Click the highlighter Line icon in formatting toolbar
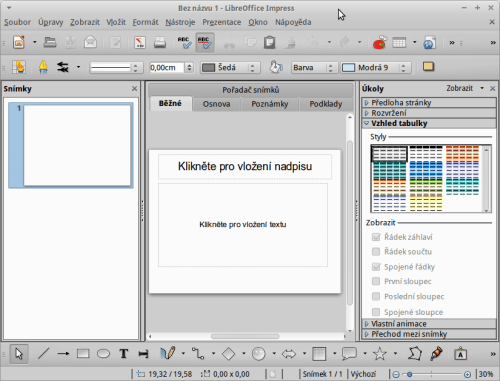The width and height of the screenshot is (500, 381). click(43, 67)
